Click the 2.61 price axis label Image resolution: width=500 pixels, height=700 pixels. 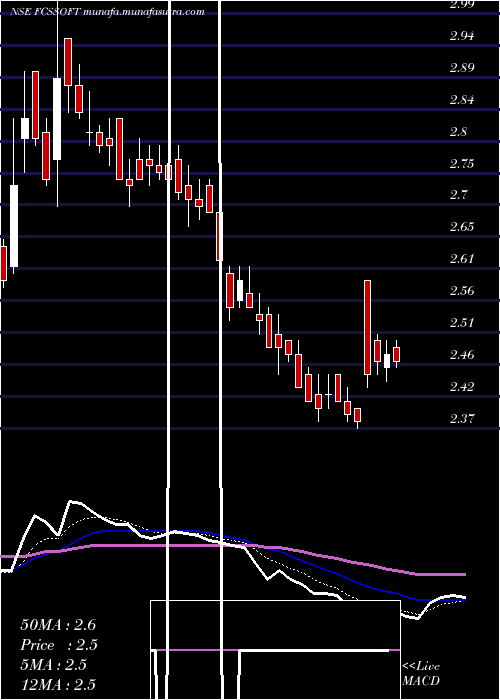(462, 259)
